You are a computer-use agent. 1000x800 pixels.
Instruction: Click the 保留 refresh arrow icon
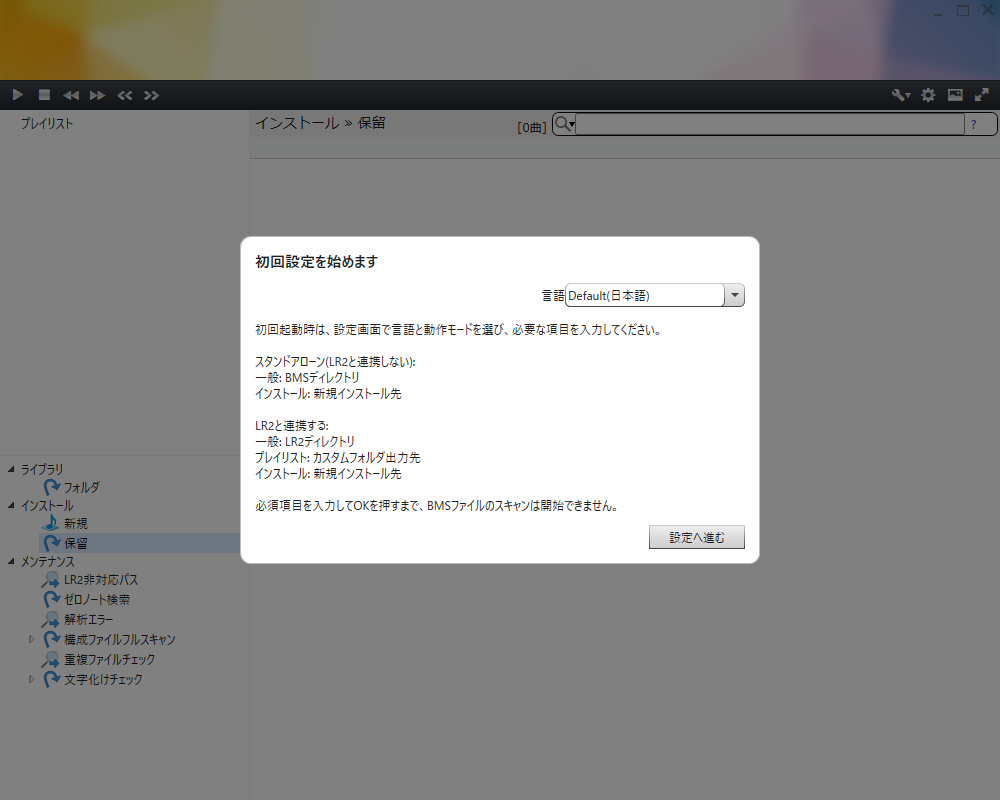pos(52,544)
